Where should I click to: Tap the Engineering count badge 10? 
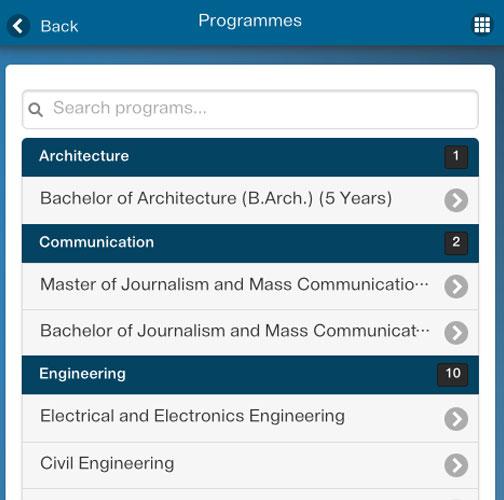453,375
